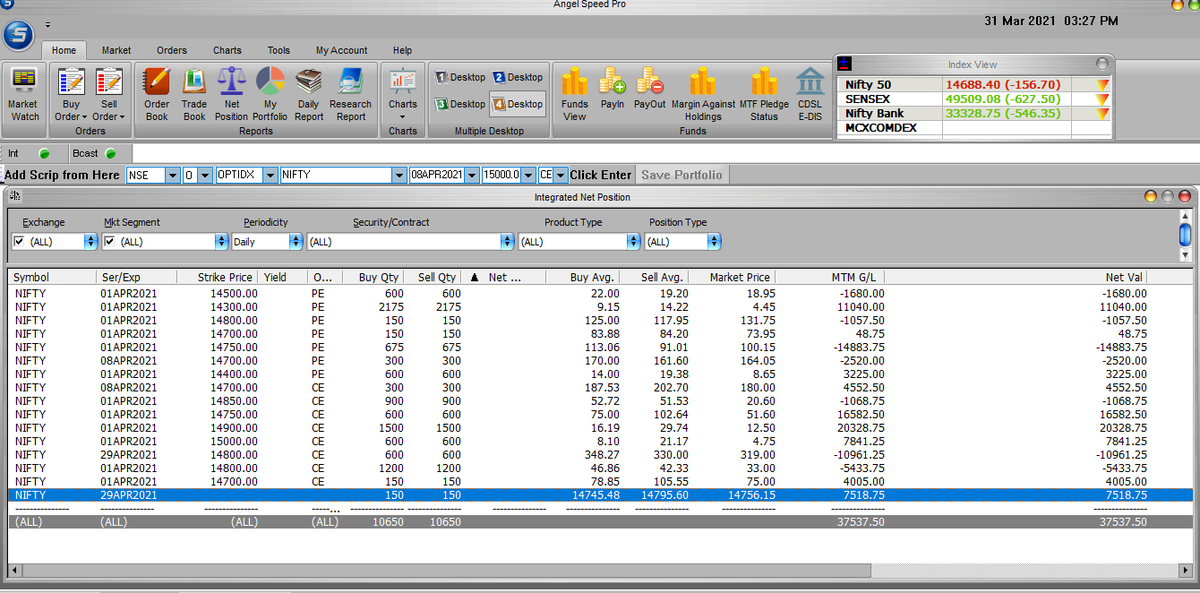Click the filter panel vertical scrollbar
This screenshot has width=1200, height=593.
(x=1186, y=235)
